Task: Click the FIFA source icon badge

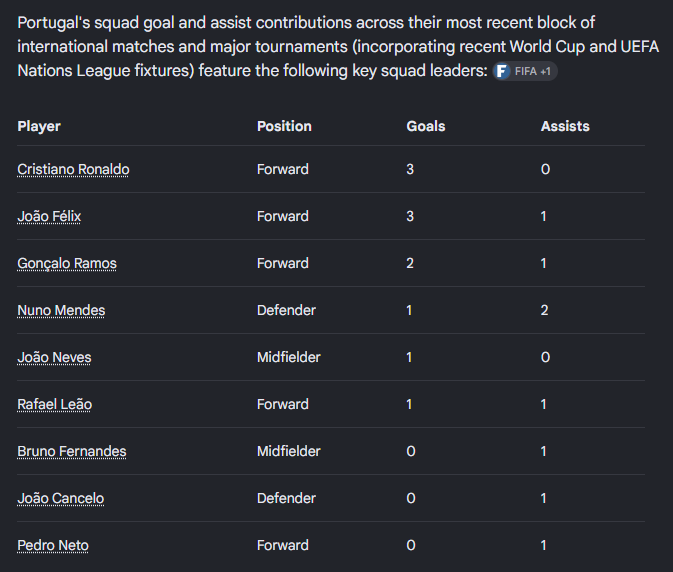Action: 501,71
